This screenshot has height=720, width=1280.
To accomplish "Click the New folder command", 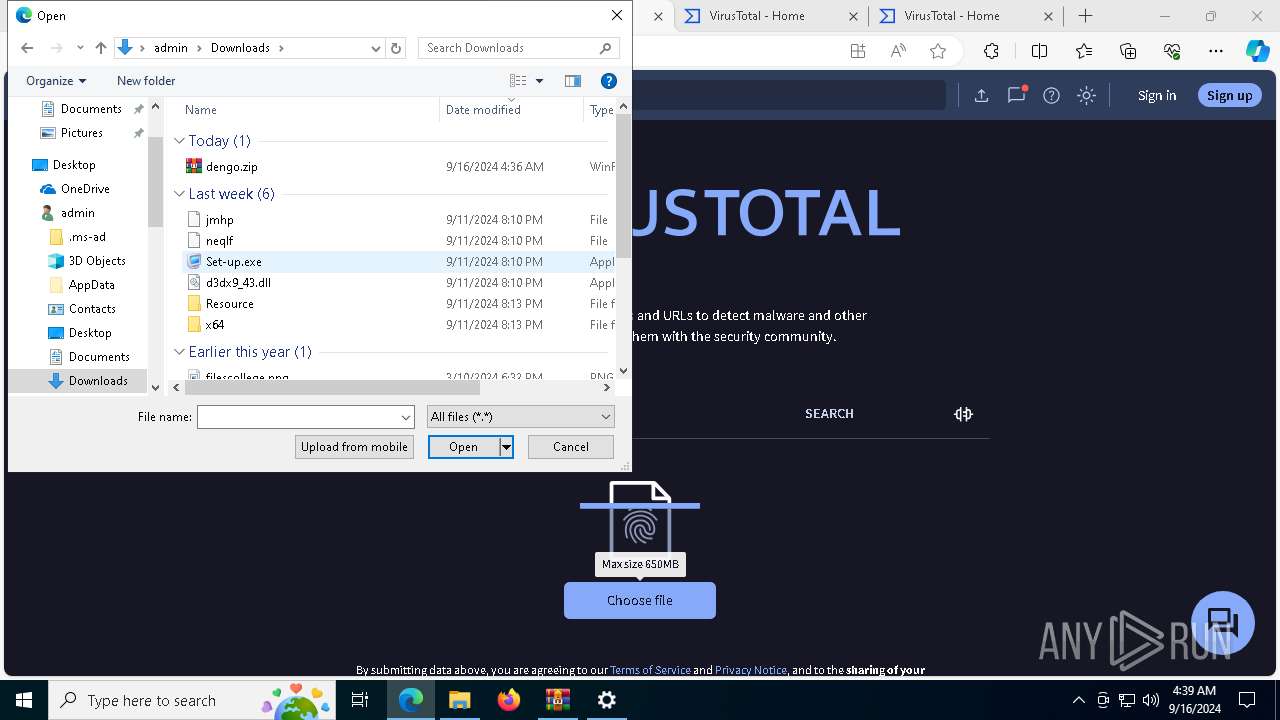I will (146, 81).
